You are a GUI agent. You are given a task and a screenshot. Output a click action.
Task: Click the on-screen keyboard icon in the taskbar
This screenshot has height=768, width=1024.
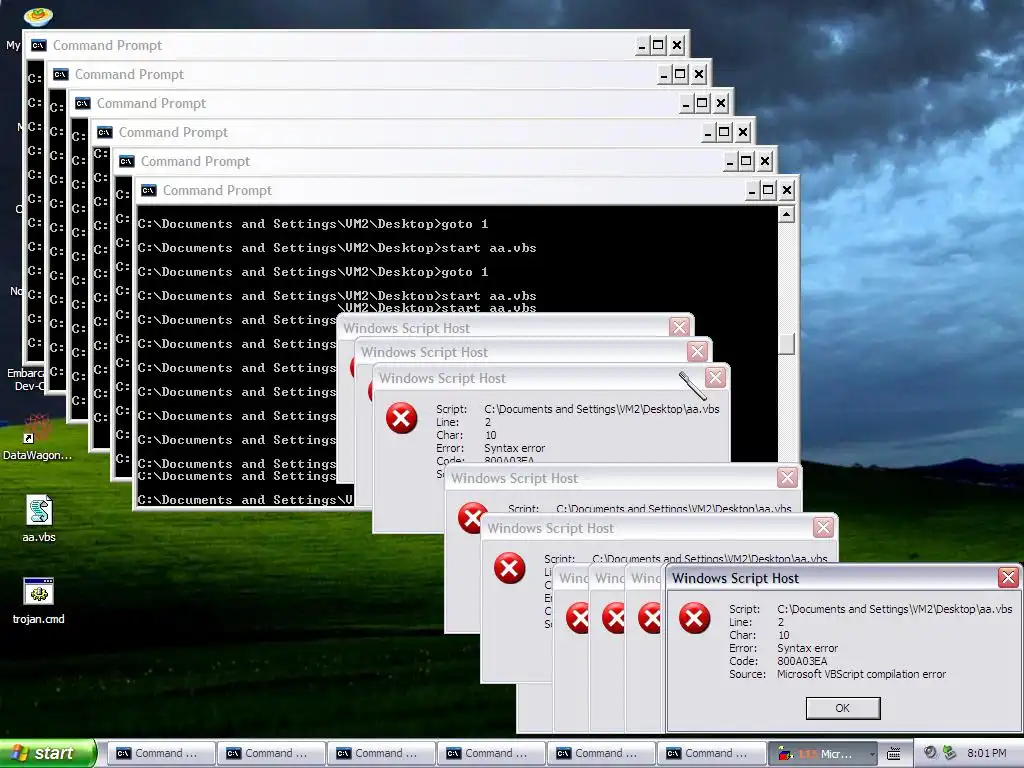coord(893,754)
